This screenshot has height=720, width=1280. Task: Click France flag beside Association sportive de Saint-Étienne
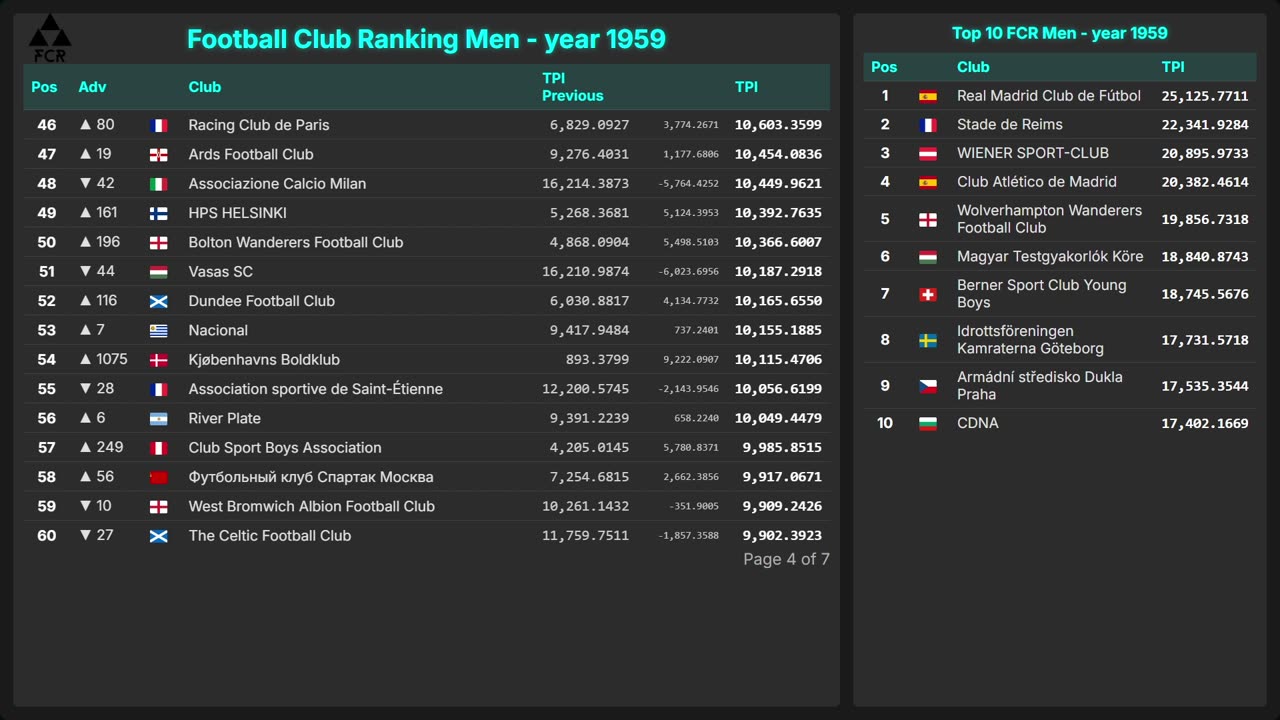click(158, 389)
